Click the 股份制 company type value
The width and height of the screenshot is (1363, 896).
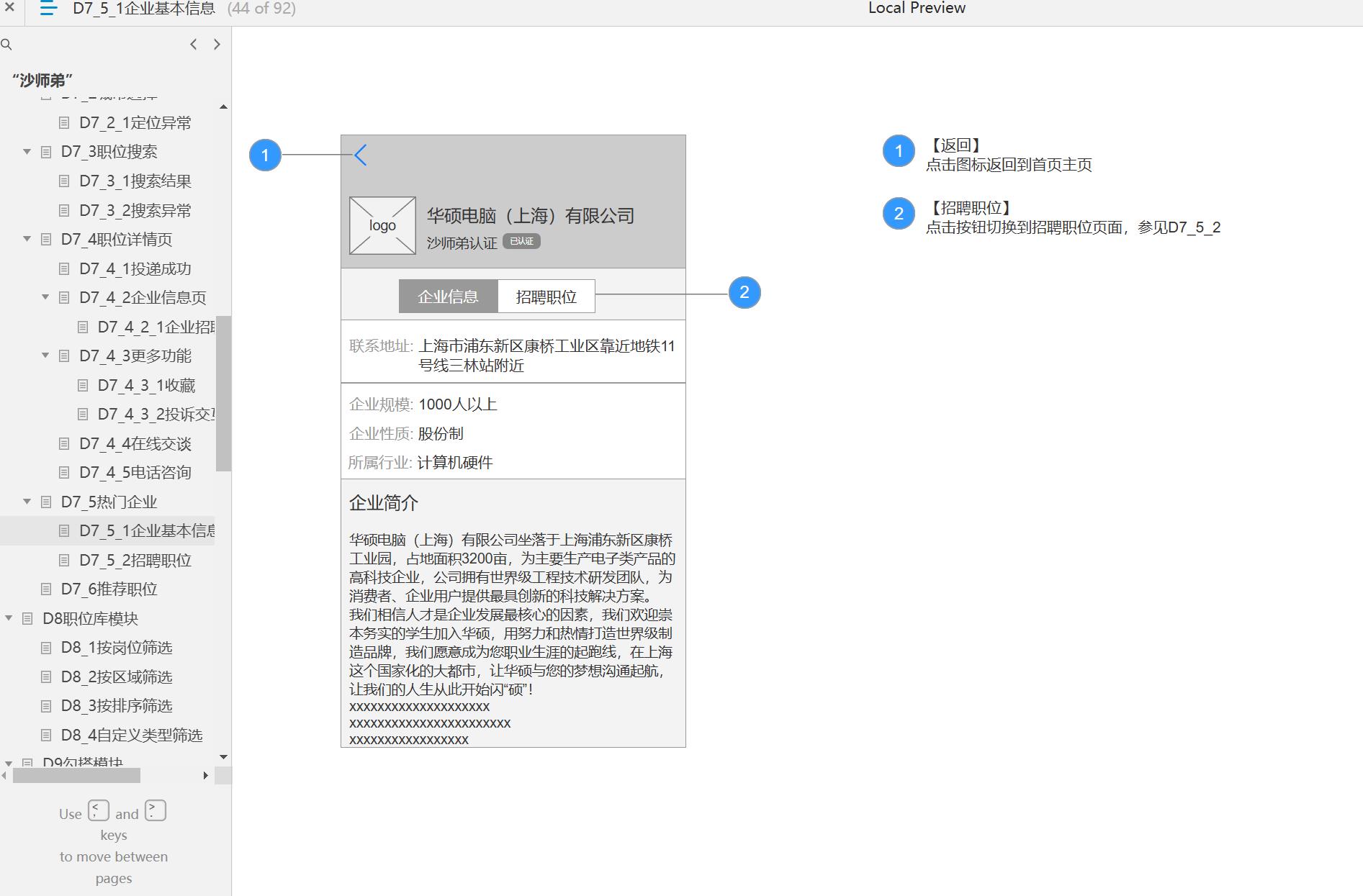tap(441, 434)
